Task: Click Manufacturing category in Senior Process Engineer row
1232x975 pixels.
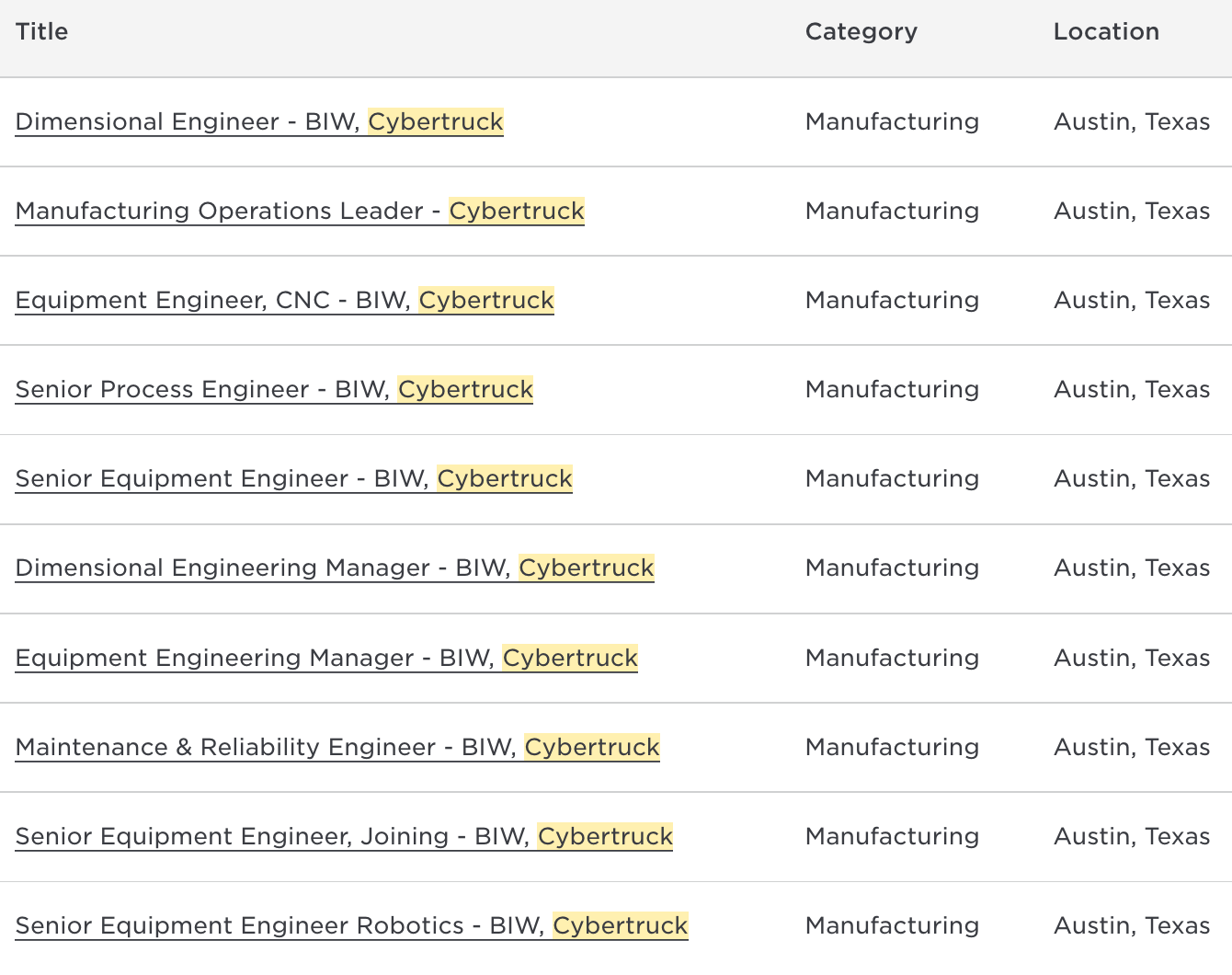Action: [x=892, y=390]
